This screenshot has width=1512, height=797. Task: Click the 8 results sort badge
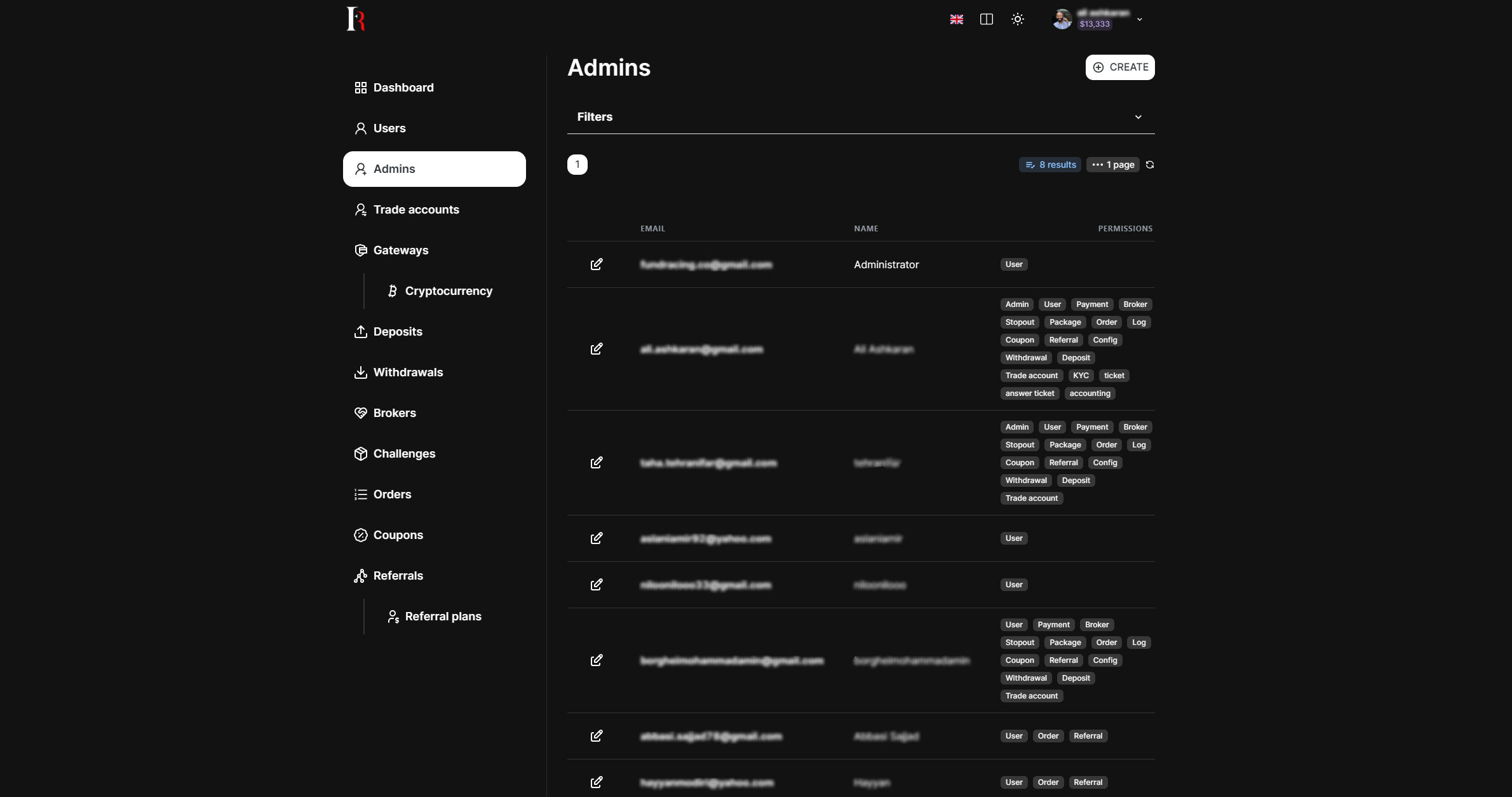1050,165
